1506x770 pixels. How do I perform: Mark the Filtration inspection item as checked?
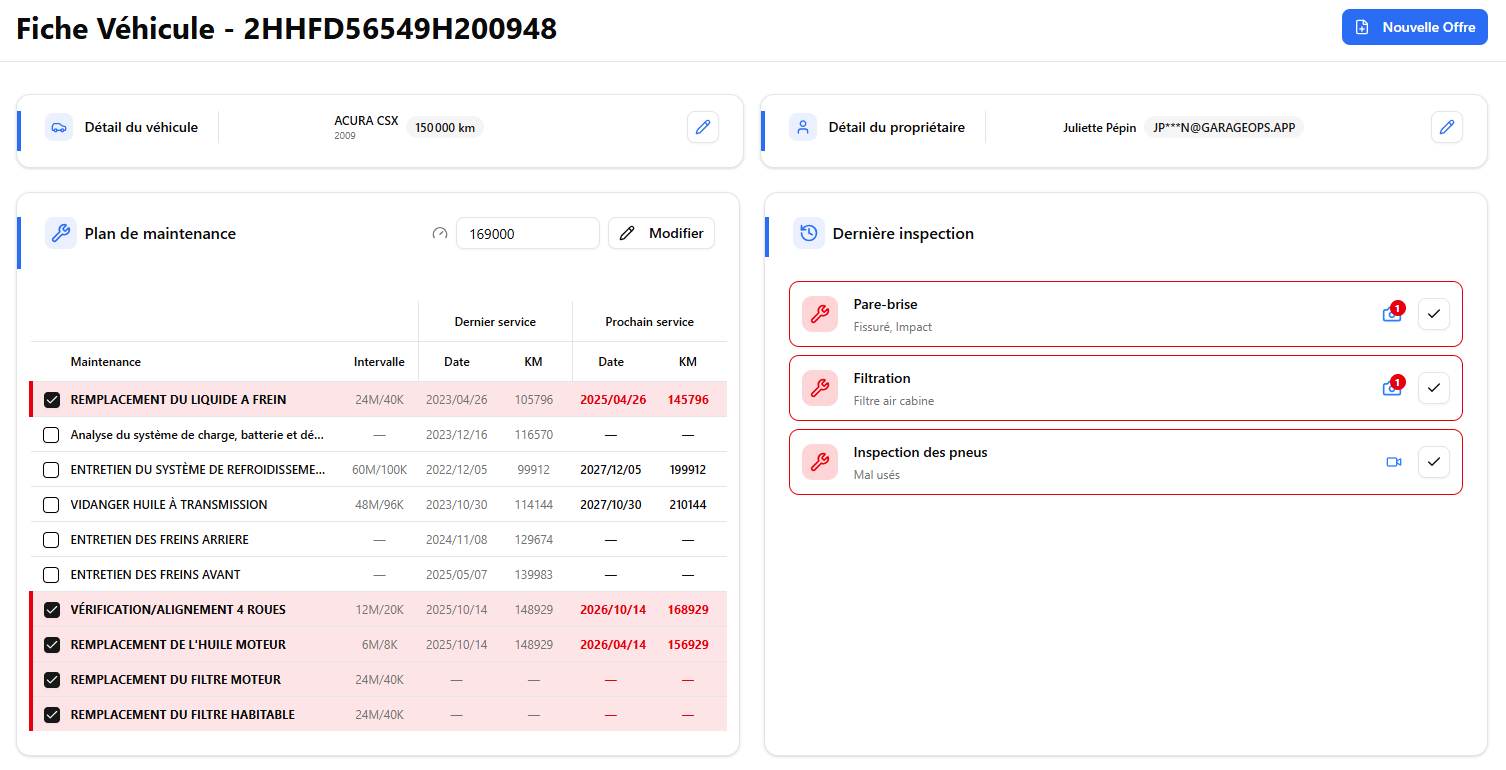click(1433, 388)
